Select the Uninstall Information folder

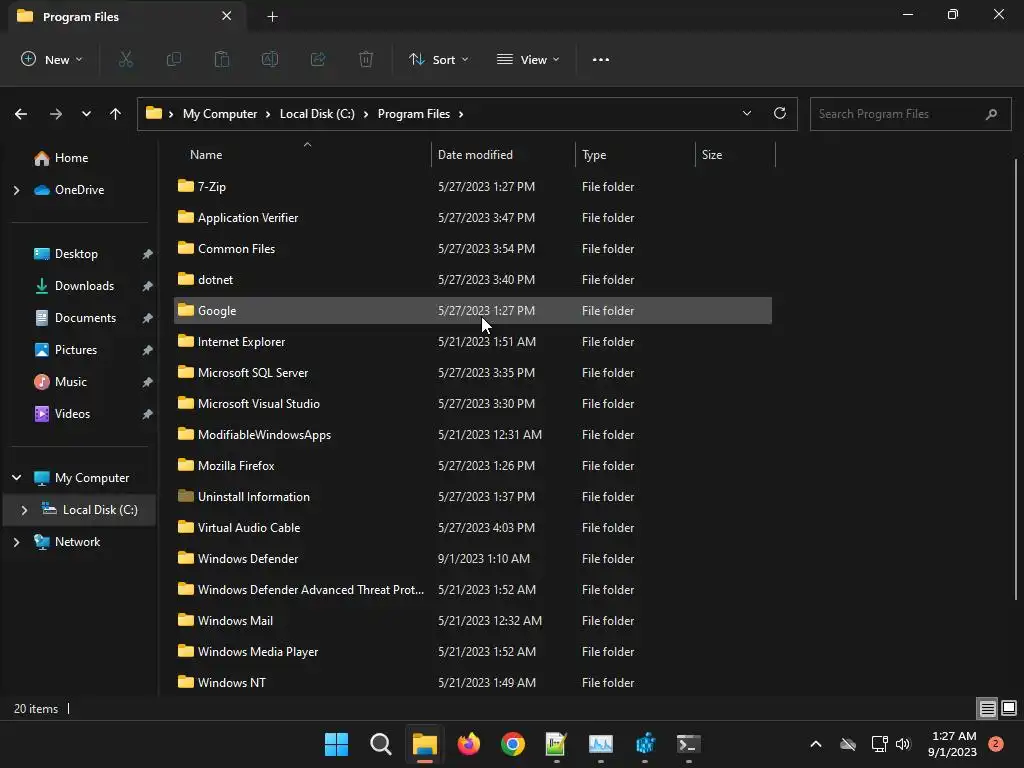[473, 497]
